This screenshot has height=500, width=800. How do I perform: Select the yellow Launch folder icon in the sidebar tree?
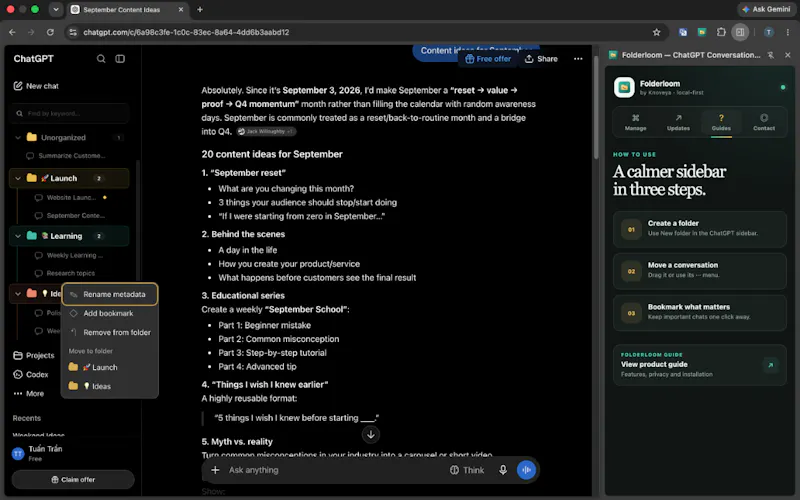32,178
